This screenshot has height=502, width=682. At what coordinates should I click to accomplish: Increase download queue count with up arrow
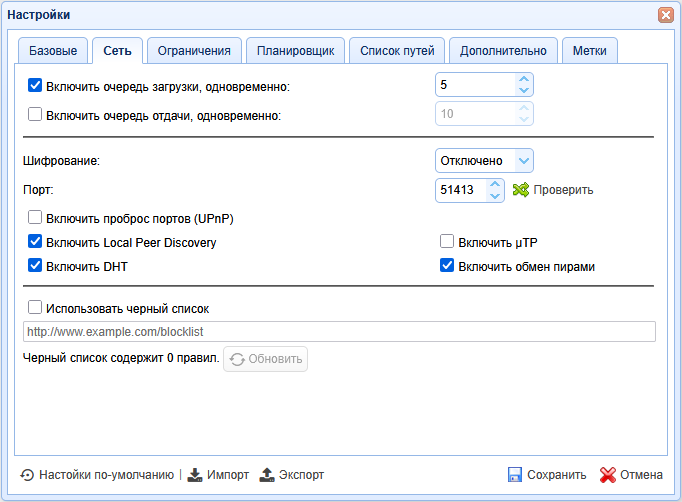tap(522, 80)
